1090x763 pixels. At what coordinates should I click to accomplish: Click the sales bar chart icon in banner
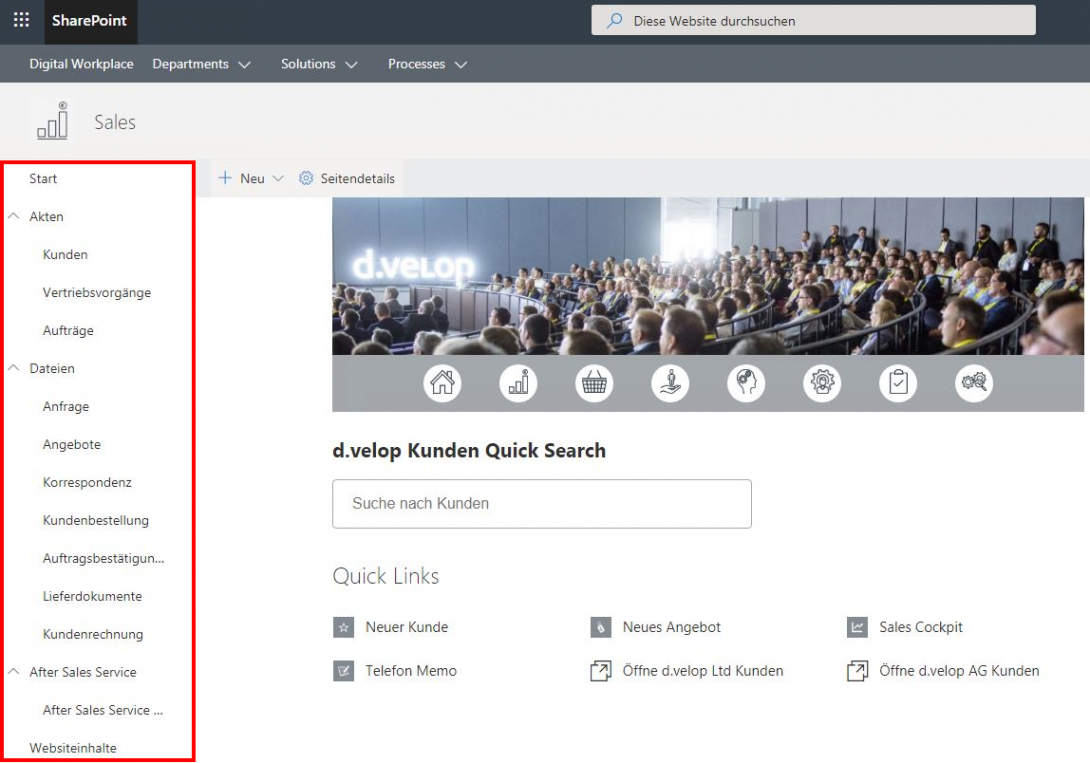(518, 382)
